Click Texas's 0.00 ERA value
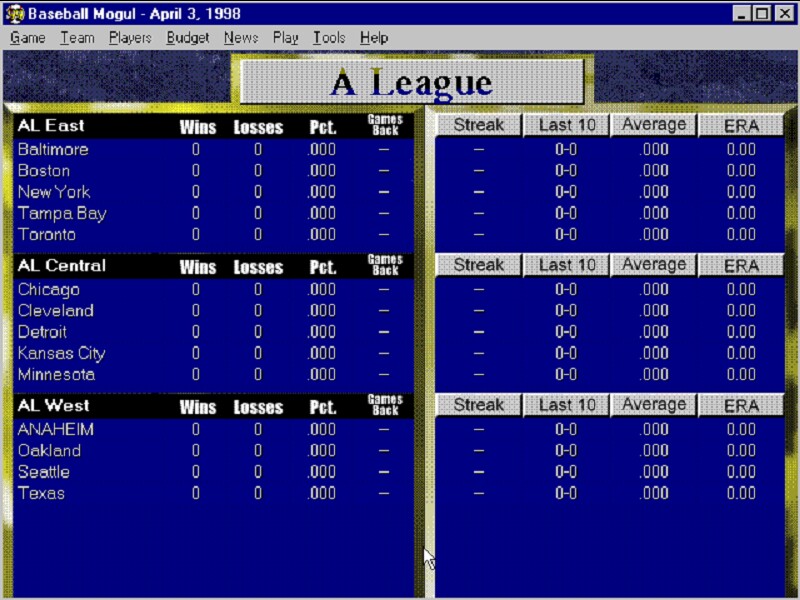The image size is (800, 600). 741,493
